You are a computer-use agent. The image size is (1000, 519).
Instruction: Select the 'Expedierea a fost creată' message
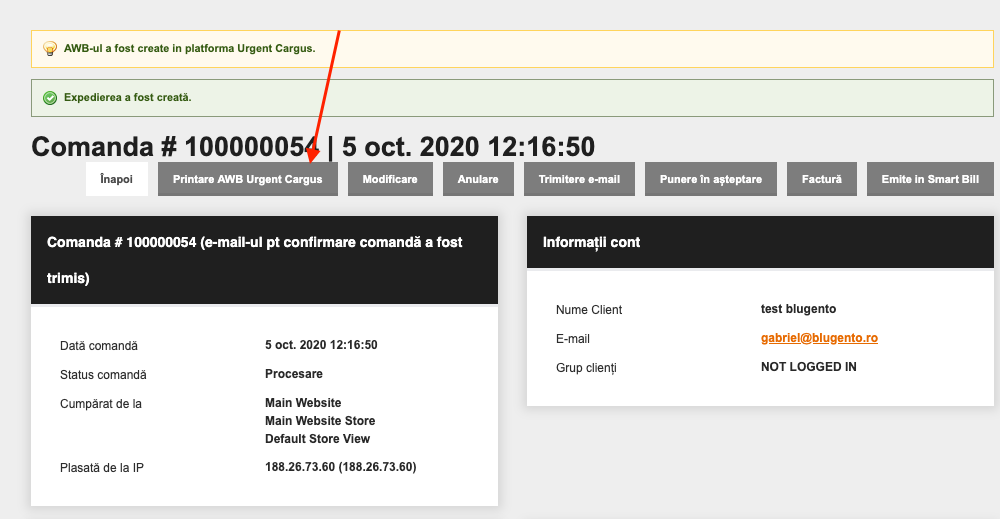pyautogui.click(x=128, y=98)
